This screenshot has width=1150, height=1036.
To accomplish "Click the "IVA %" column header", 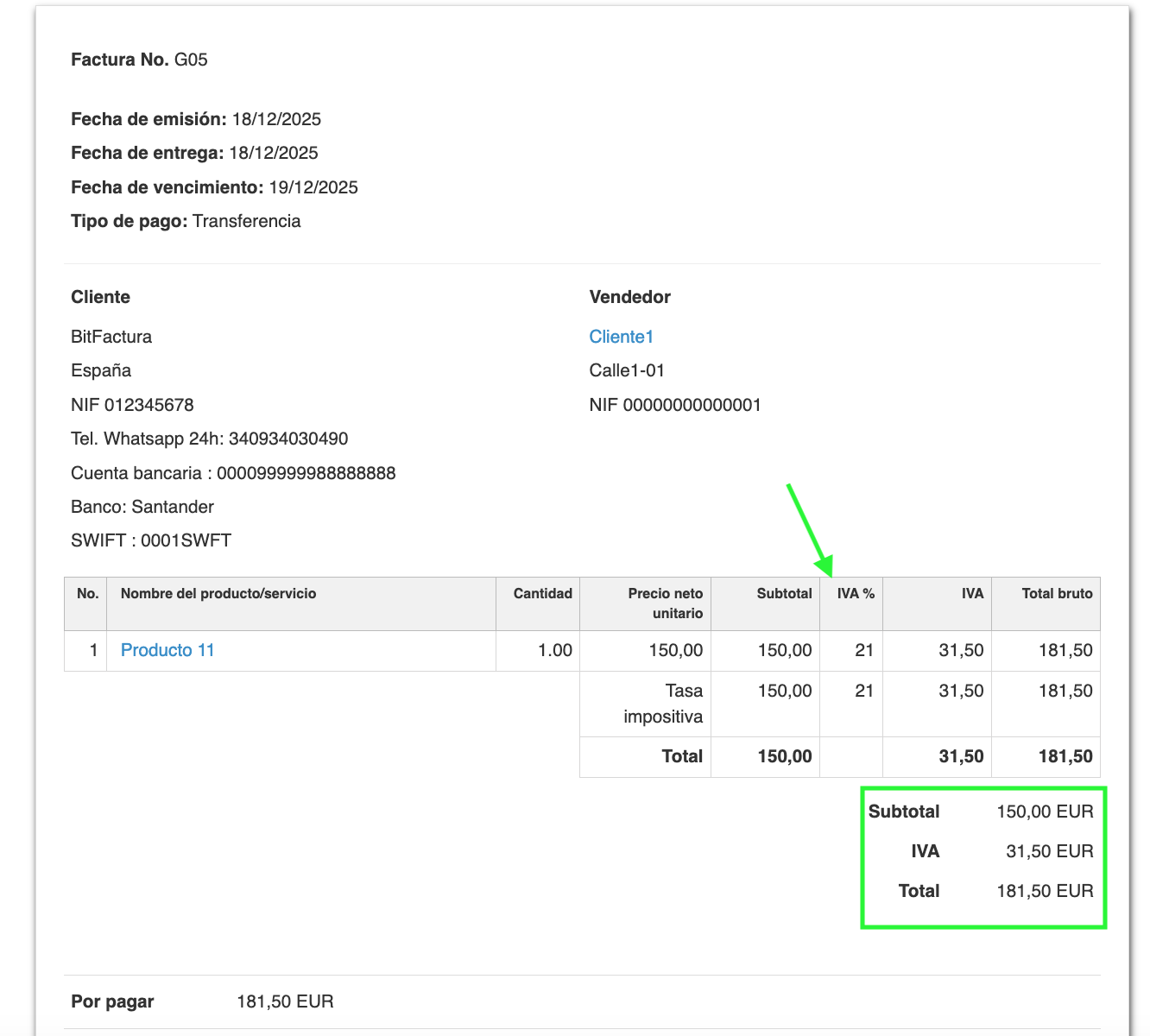I will 855,594.
